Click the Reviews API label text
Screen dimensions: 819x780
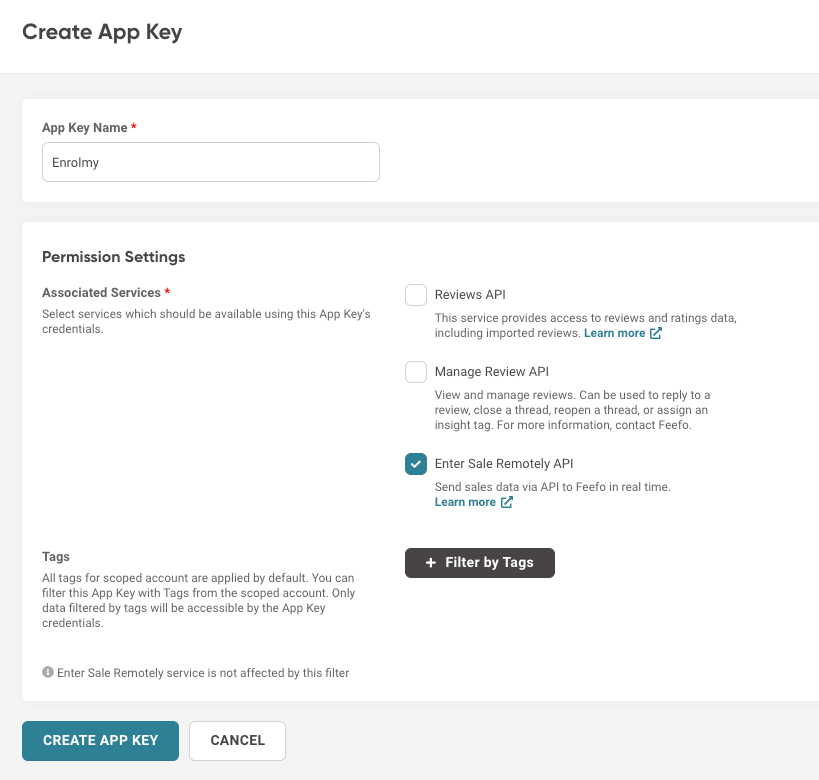[470, 295]
